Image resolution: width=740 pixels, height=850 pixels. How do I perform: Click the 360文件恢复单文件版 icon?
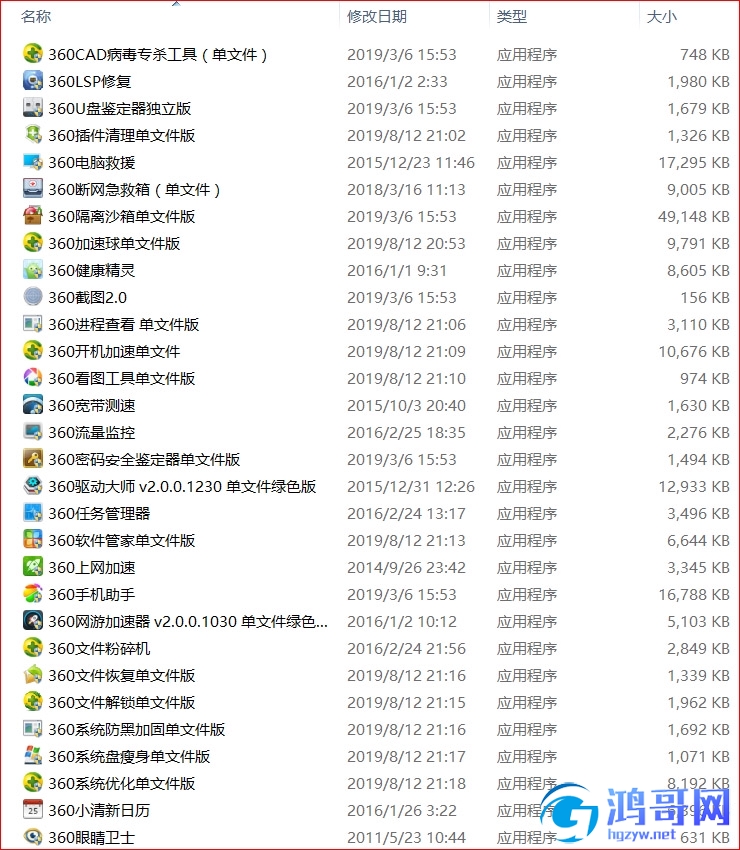click(33, 675)
